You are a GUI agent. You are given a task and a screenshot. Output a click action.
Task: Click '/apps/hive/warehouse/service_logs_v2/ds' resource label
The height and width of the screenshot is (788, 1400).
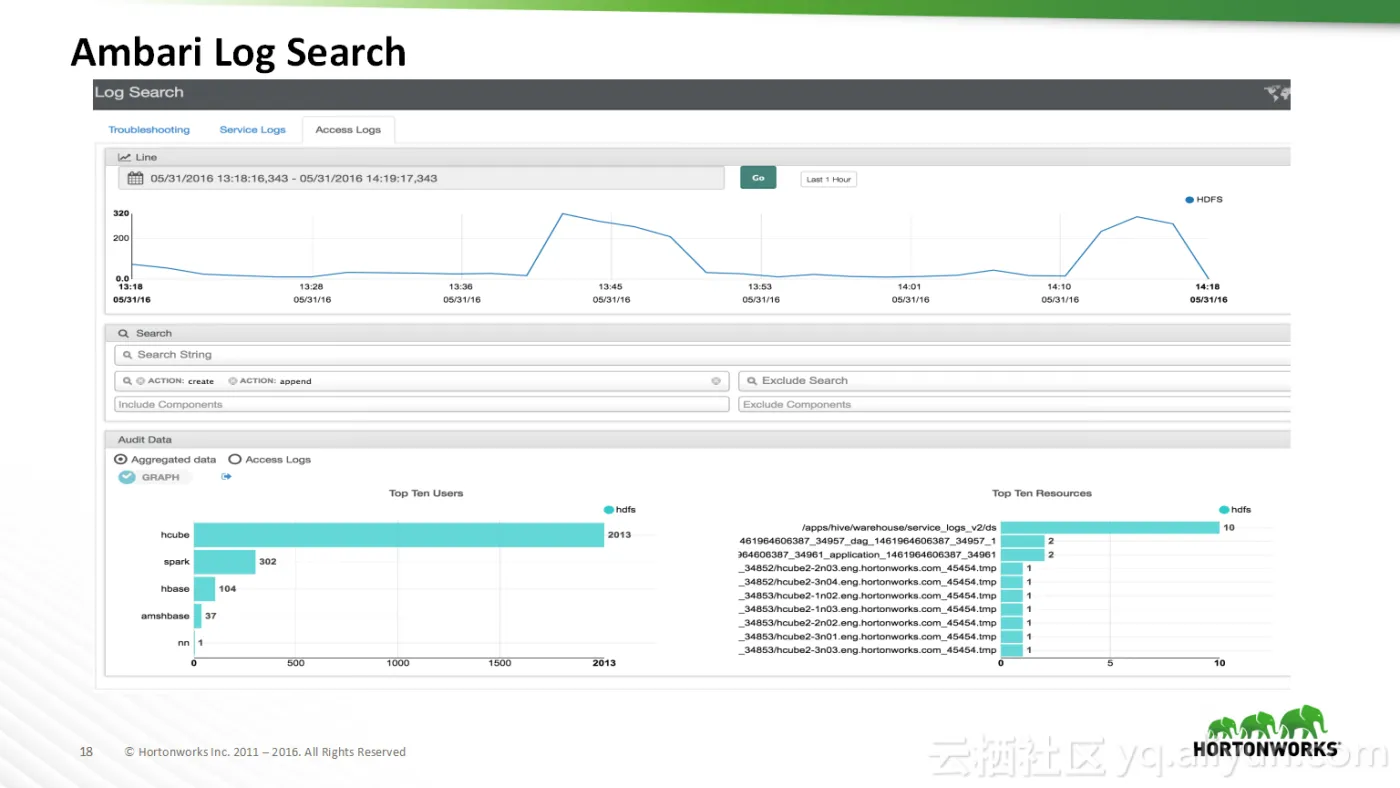tap(899, 527)
